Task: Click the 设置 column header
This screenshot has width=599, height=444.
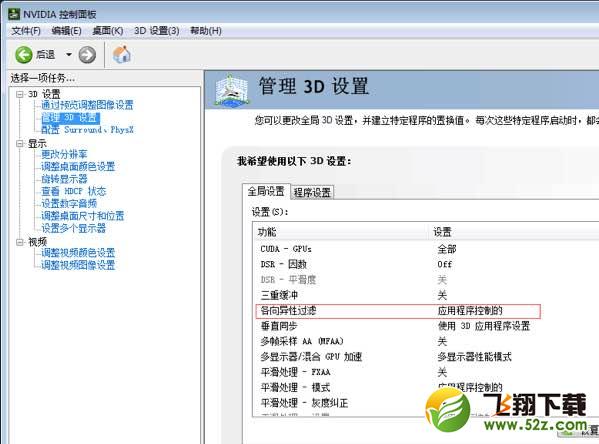Action: click(514, 232)
